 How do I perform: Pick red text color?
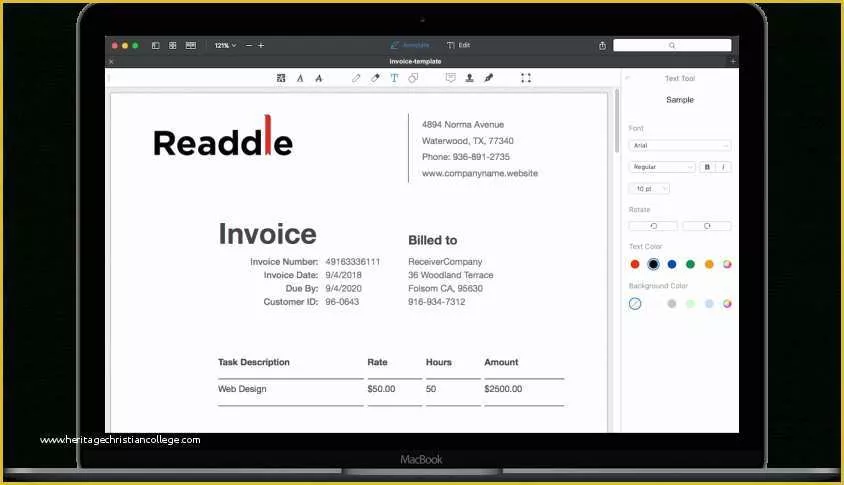click(635, 264)
